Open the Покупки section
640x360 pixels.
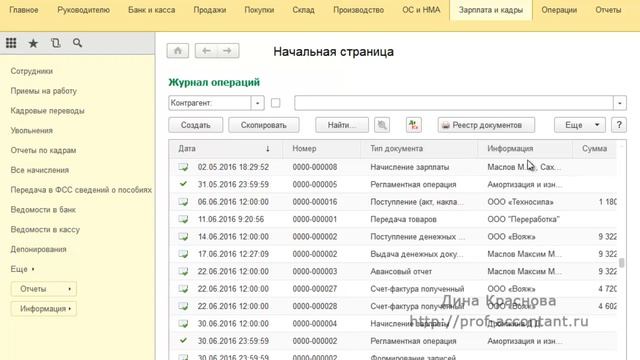(259, 10)
